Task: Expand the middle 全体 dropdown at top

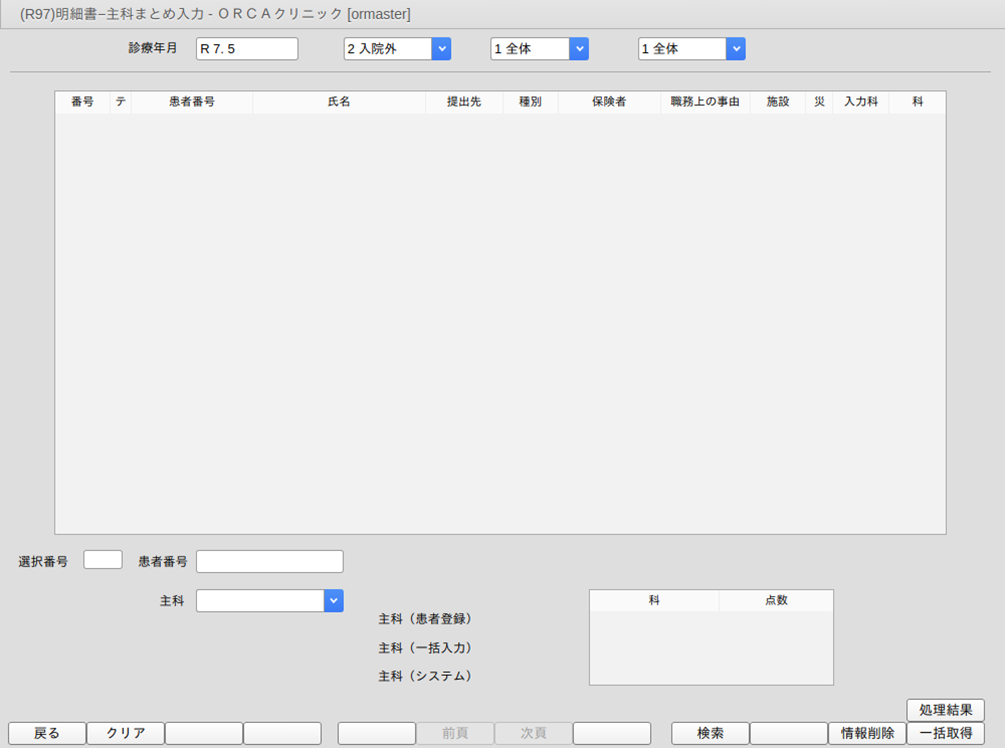Action: (x=578, y=49)
